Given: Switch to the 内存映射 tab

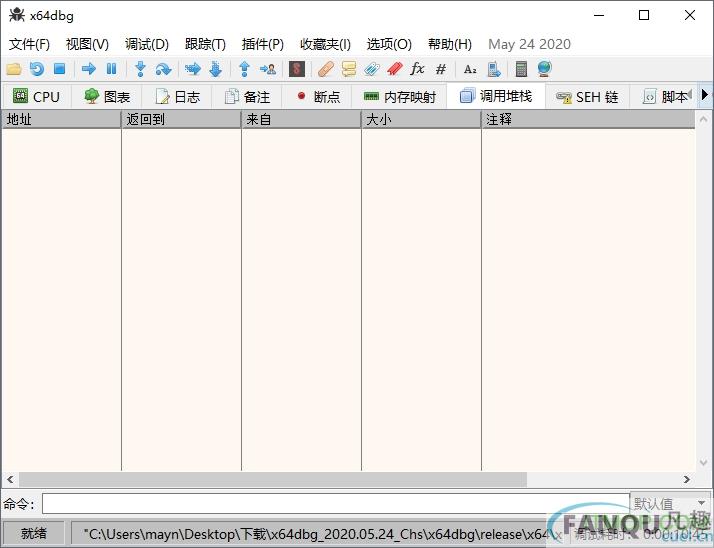Looking at the screenshot, I should click(x=399, y=97).
